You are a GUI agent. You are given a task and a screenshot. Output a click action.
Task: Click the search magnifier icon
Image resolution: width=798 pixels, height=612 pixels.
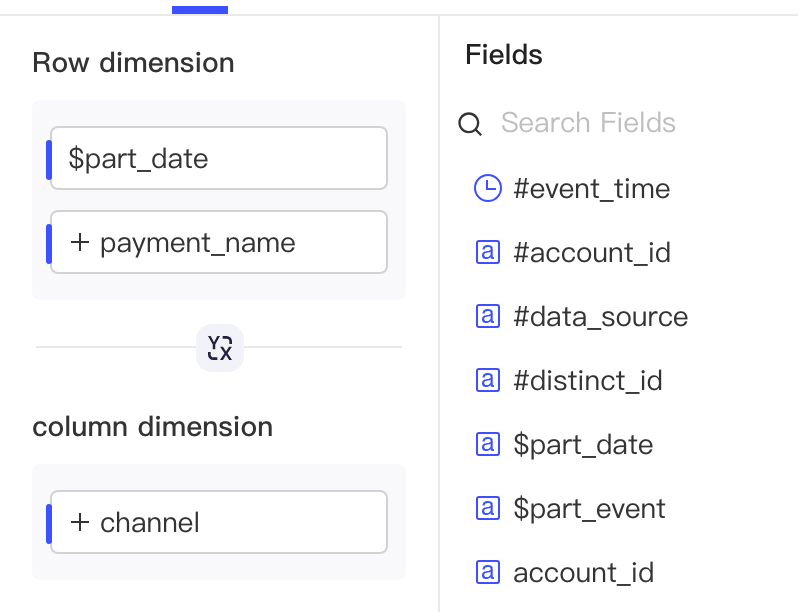click(x=470, y=124)
